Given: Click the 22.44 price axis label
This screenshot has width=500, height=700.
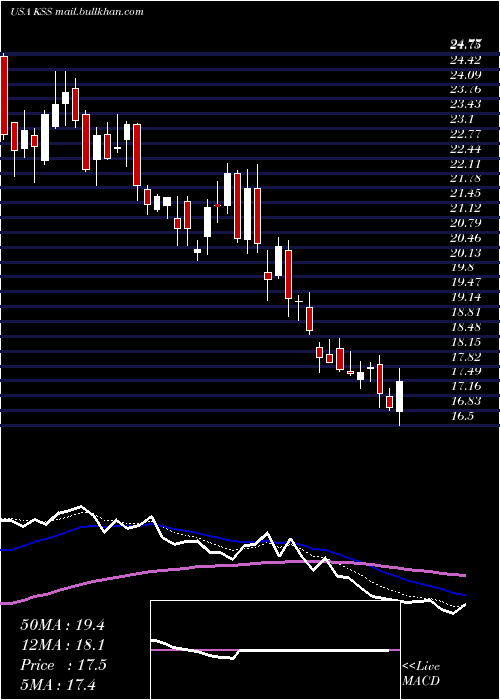Looking at the screenshot, I should point(466,149).
